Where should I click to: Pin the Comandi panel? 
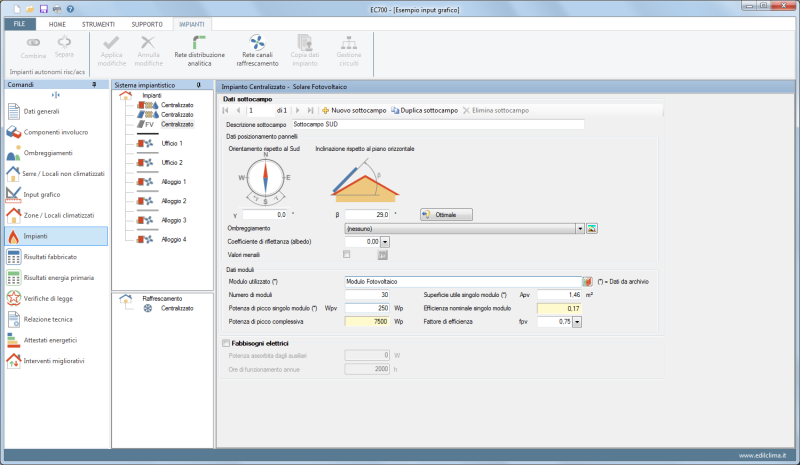click(x=94, y=85)
